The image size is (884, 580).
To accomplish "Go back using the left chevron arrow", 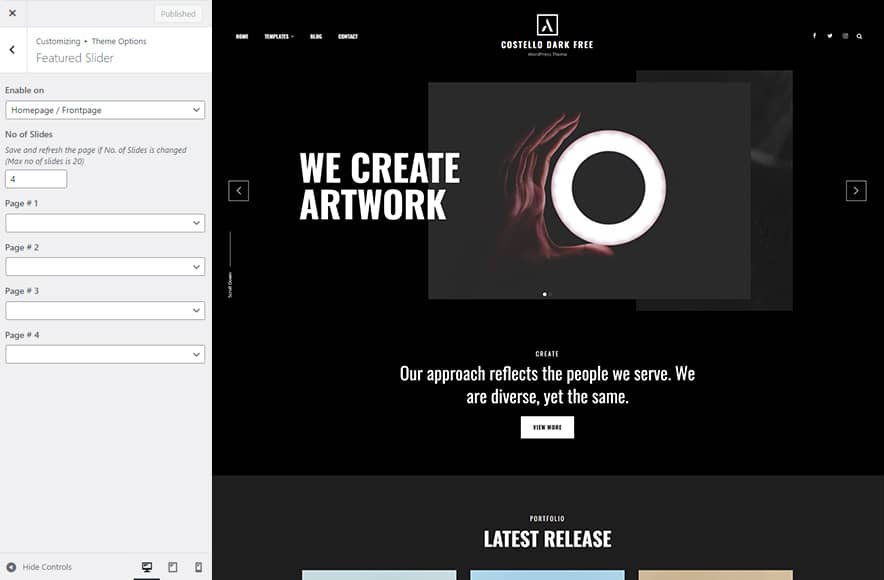I will (12, 50).
